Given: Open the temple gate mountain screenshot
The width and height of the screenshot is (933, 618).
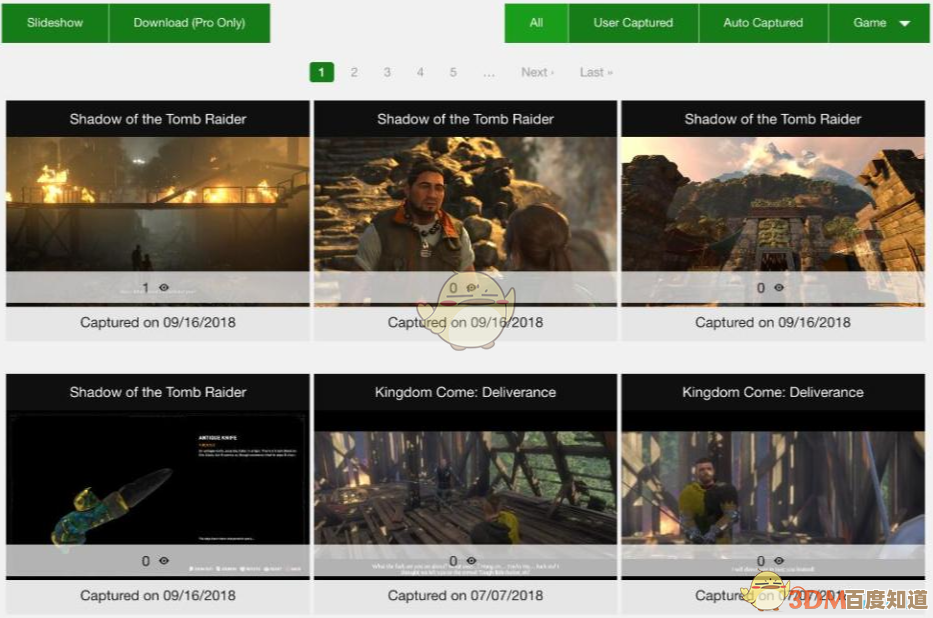Looking at the screenshot, I should coord(772,205).
